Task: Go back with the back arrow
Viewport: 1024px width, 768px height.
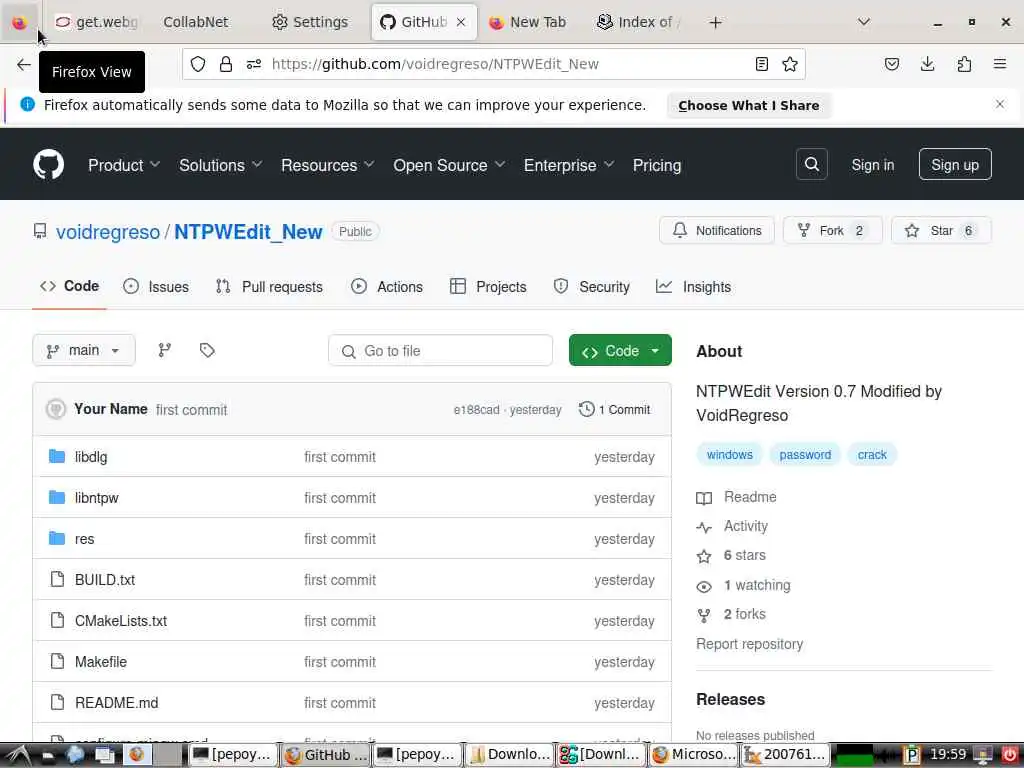Action: coord(24,64)
